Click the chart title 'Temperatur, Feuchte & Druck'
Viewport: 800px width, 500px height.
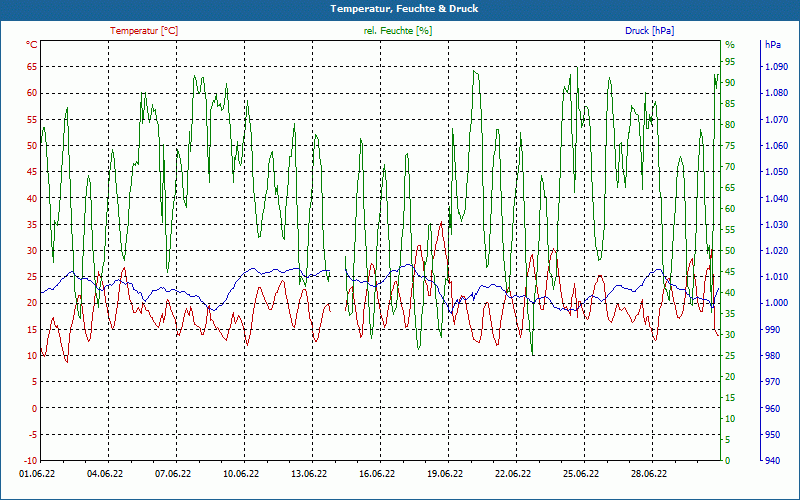tap(404, 9)
